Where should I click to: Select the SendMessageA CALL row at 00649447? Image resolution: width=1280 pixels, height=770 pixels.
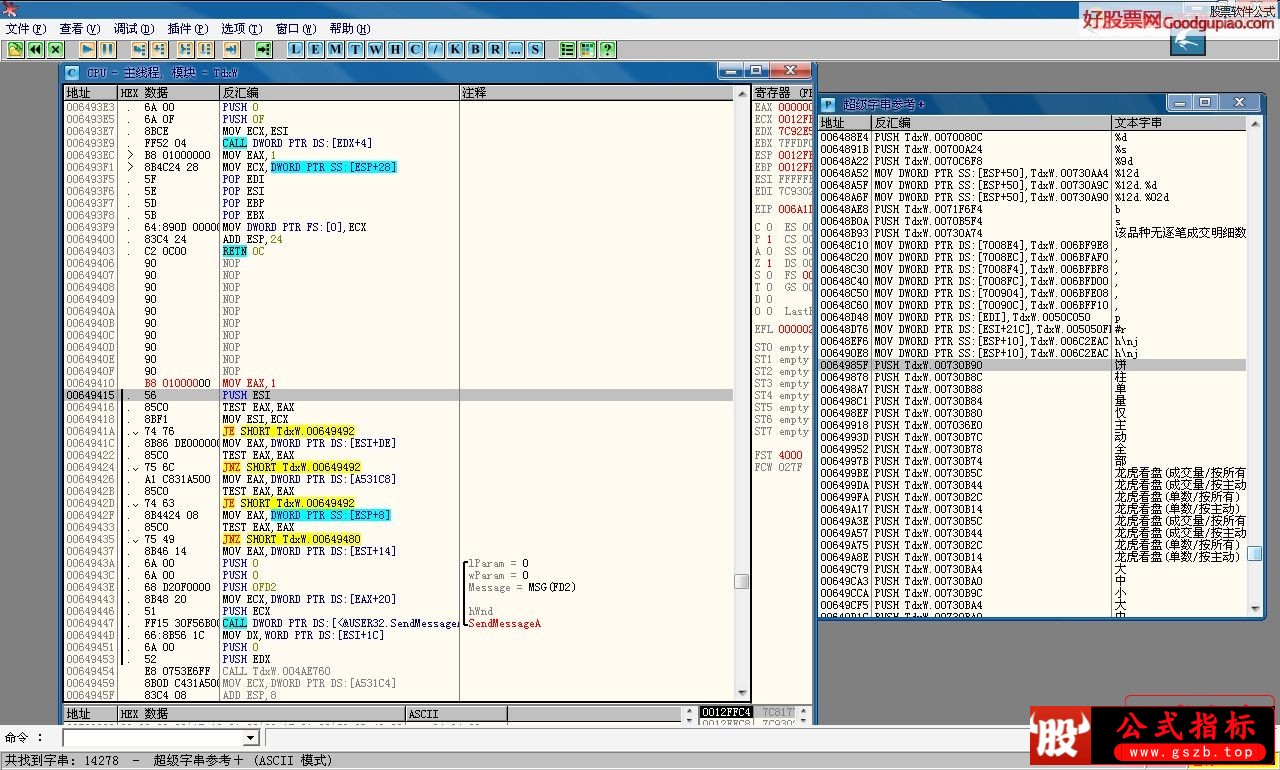398,623
